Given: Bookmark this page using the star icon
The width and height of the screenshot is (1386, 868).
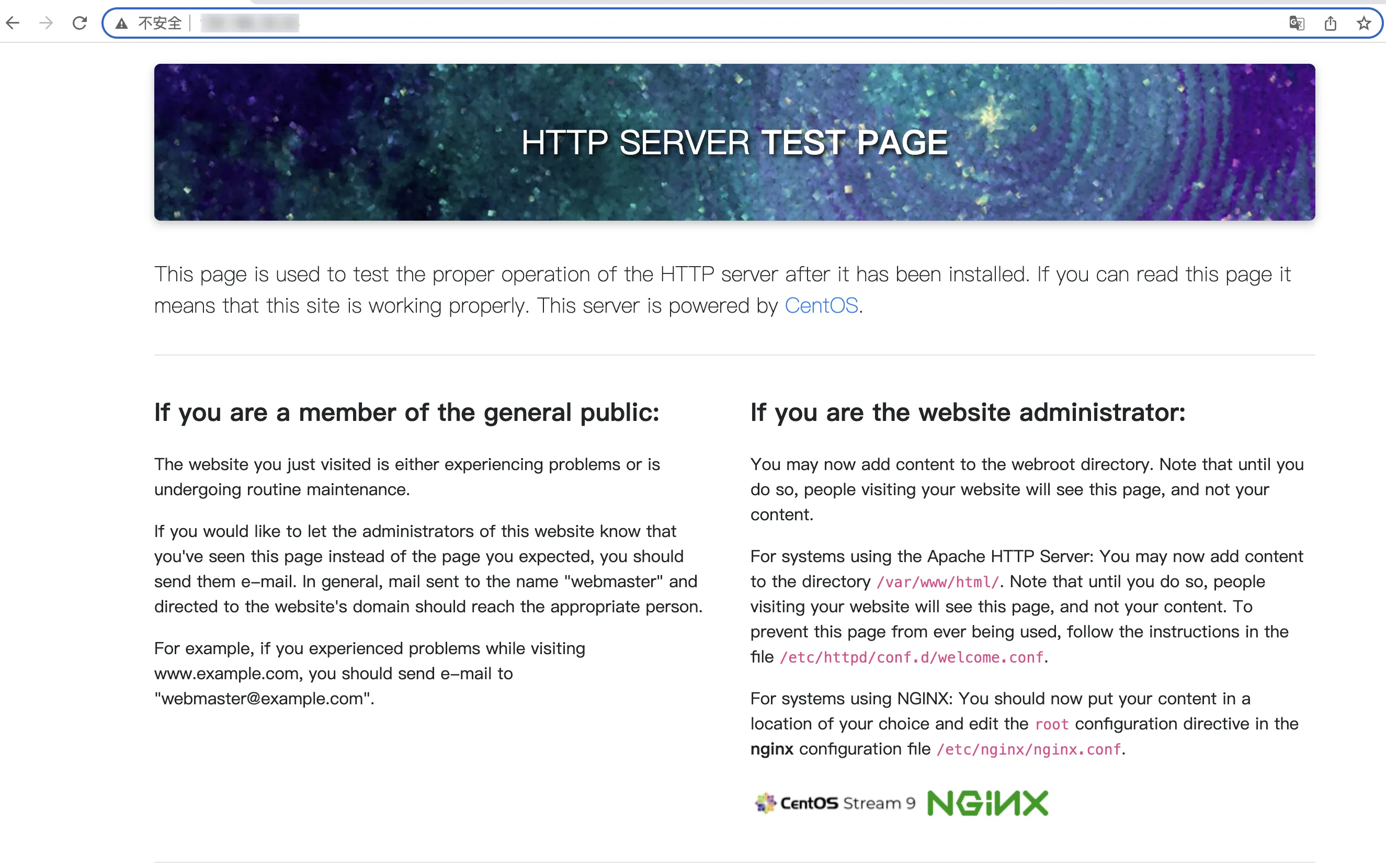Looking at the screenshot, I should [1364, 23].
